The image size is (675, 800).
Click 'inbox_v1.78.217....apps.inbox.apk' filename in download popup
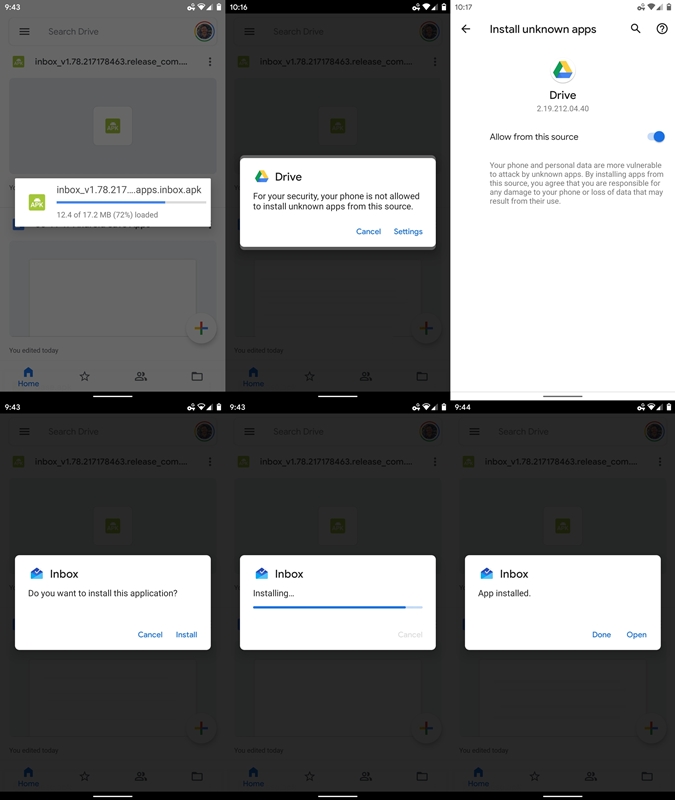tap(129, 190)
